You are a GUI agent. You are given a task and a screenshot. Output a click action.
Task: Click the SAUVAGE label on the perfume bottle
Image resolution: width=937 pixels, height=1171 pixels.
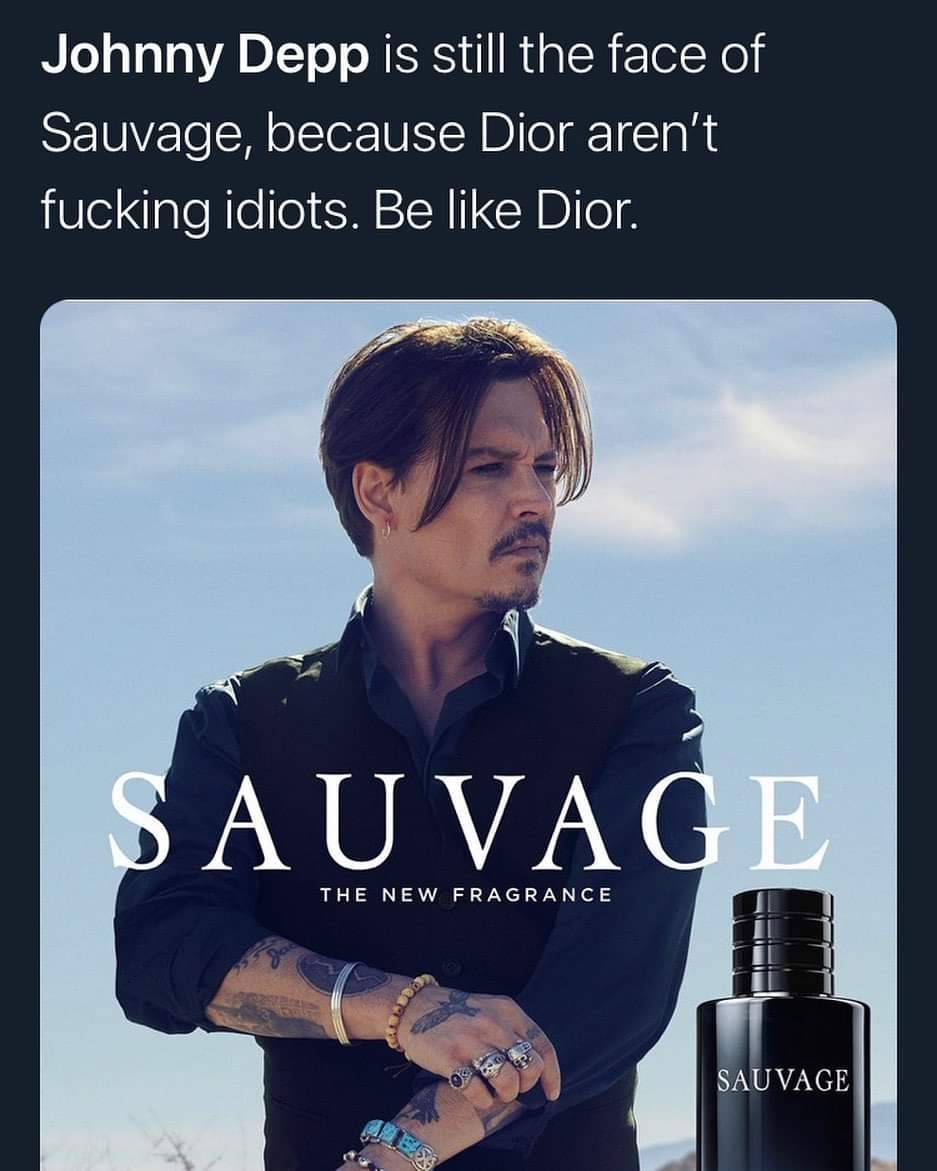(x=783, y=1080)
